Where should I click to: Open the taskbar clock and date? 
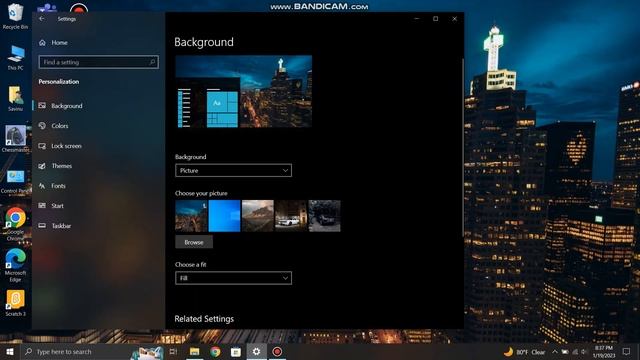pyautogui.click(x=604, y=352)
